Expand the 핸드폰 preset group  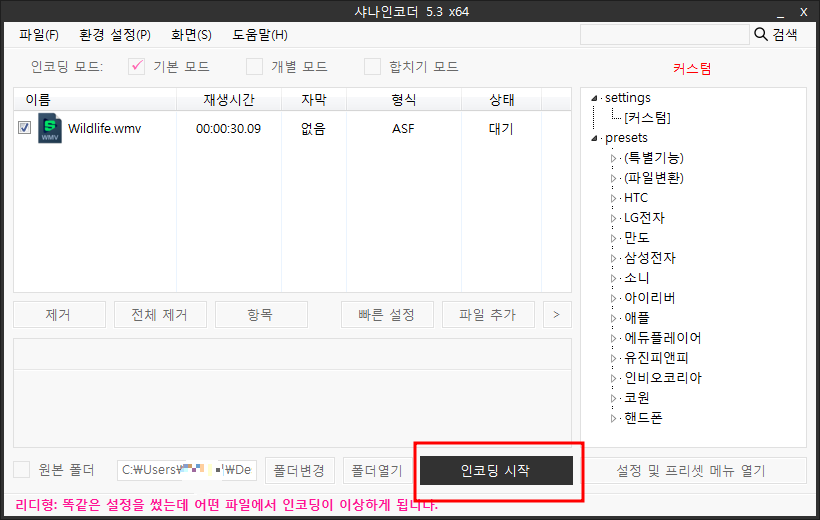click(x=613, y=418)
